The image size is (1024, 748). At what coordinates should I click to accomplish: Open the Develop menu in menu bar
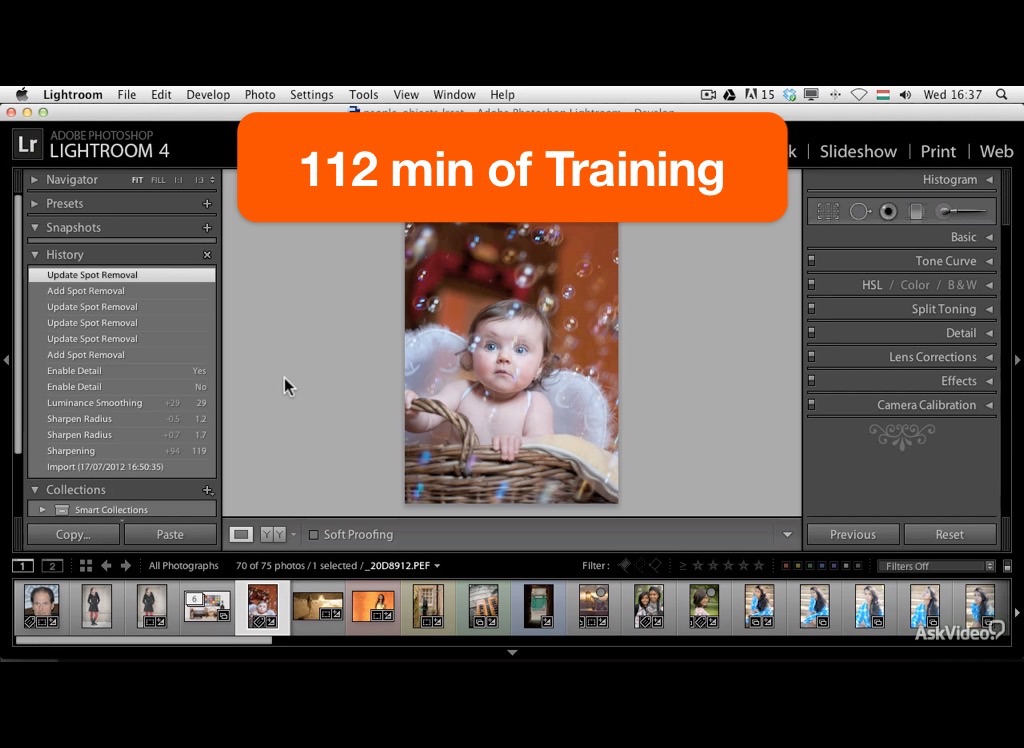(208, 95)
